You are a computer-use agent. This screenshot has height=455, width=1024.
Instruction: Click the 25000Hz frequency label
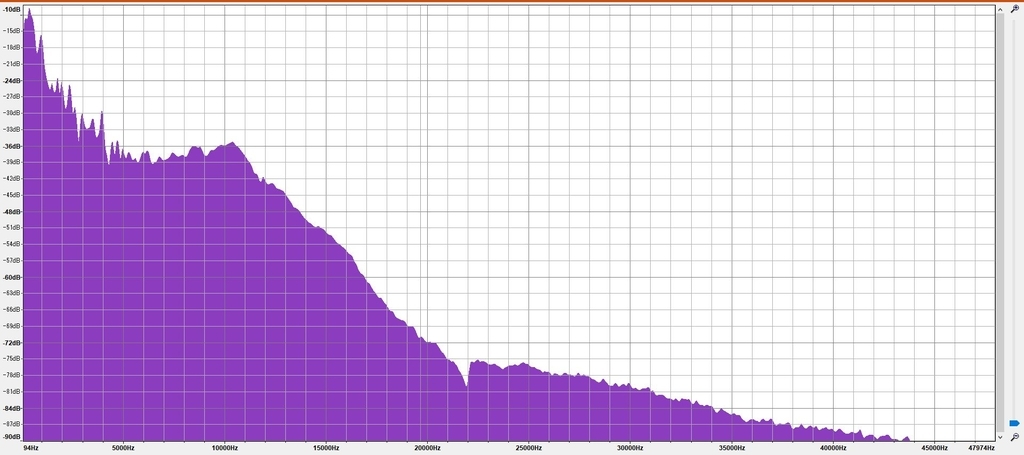(529, 448)
